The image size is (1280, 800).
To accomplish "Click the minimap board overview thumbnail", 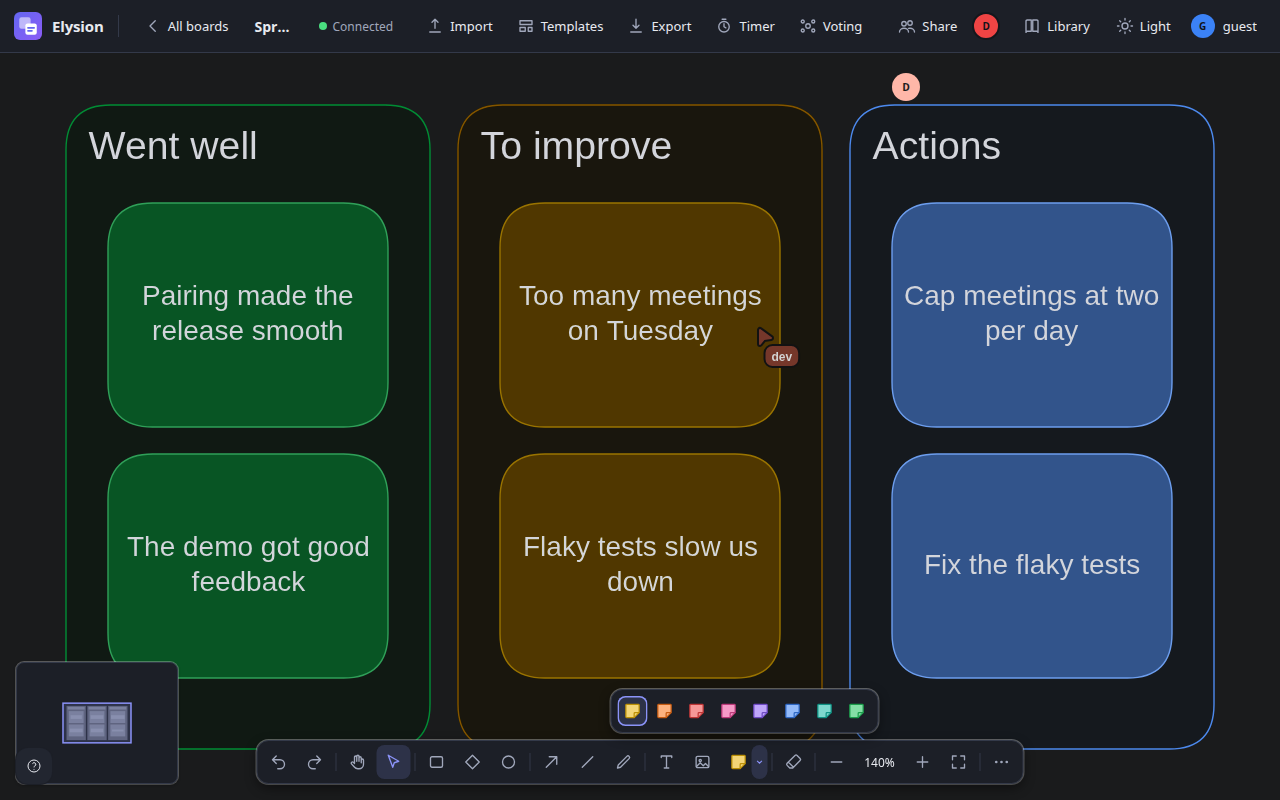I will pos(97,722).
